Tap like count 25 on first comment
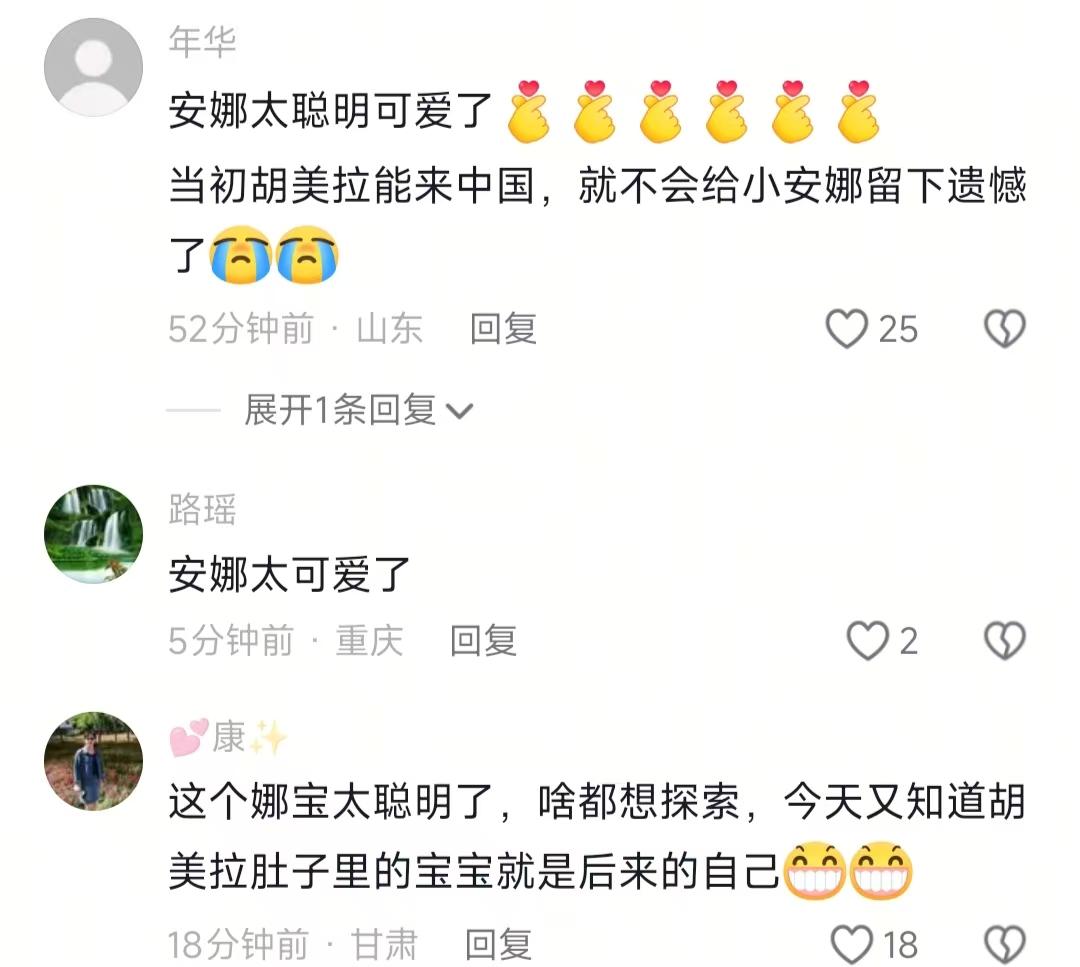Screen dimensions: 1080x967 [898, 329]
